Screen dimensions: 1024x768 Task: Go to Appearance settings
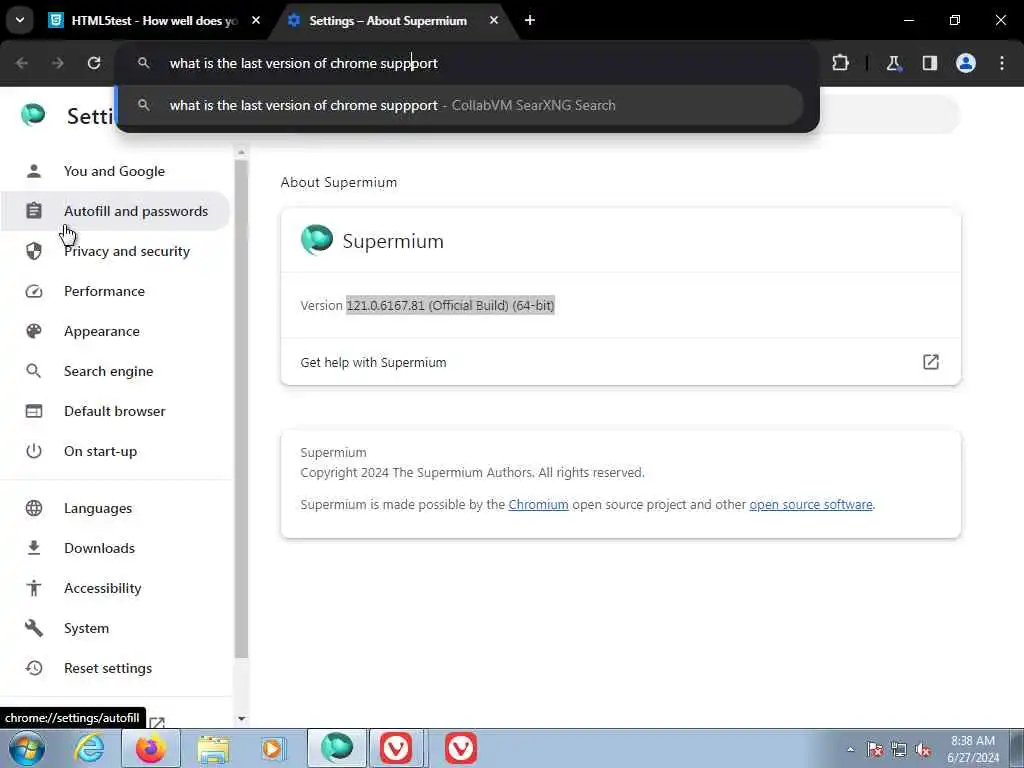[115, 331]
